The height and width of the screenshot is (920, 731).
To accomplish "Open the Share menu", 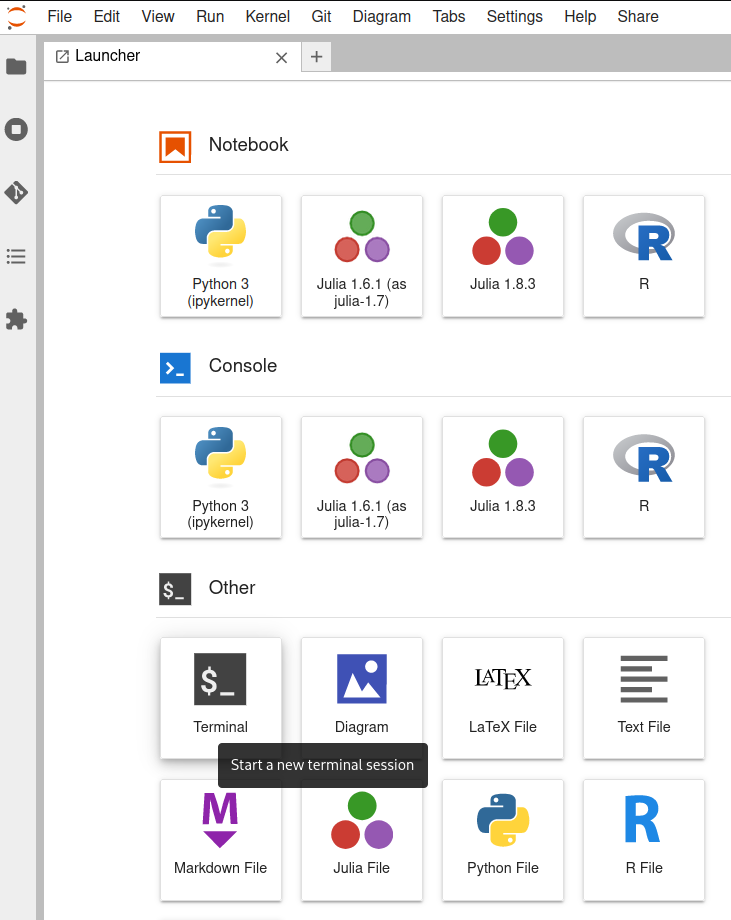I will 638,16.
